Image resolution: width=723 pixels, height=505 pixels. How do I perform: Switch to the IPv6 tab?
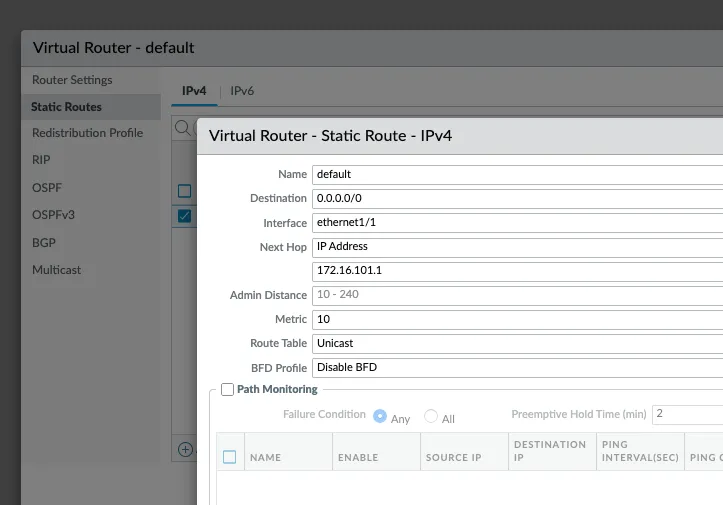click(242, 91)
